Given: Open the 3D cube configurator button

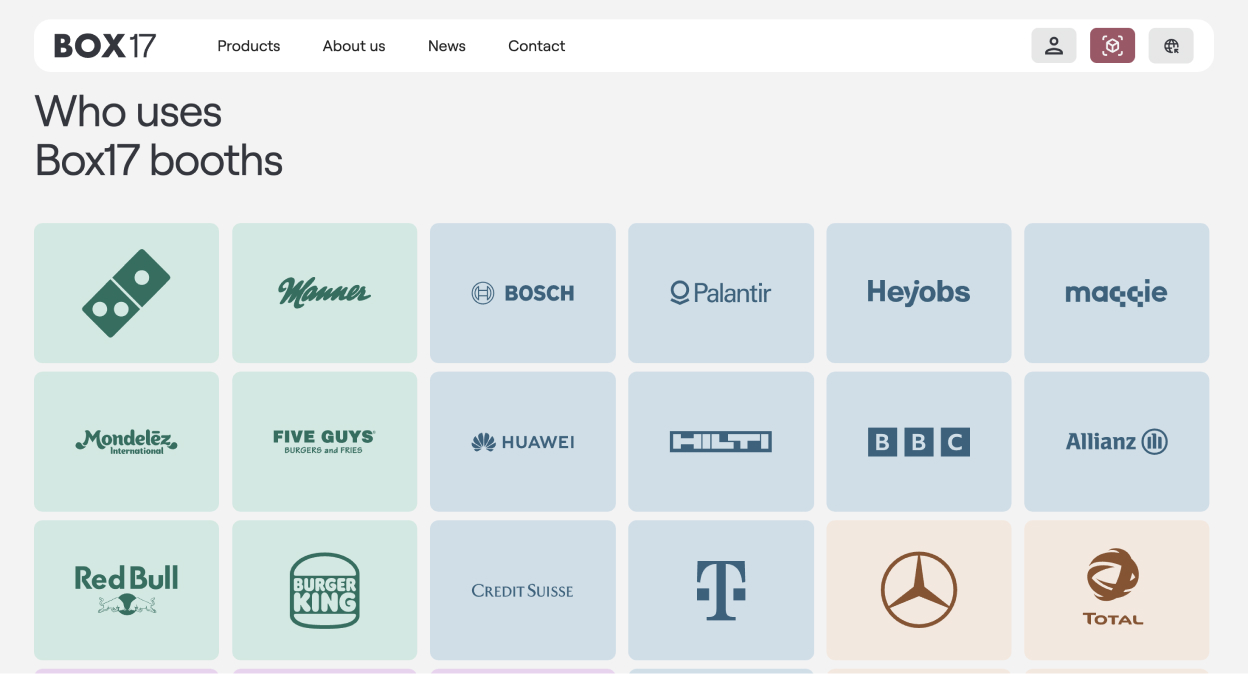Looking at the screenshot, I should (x=1112, y=46).
